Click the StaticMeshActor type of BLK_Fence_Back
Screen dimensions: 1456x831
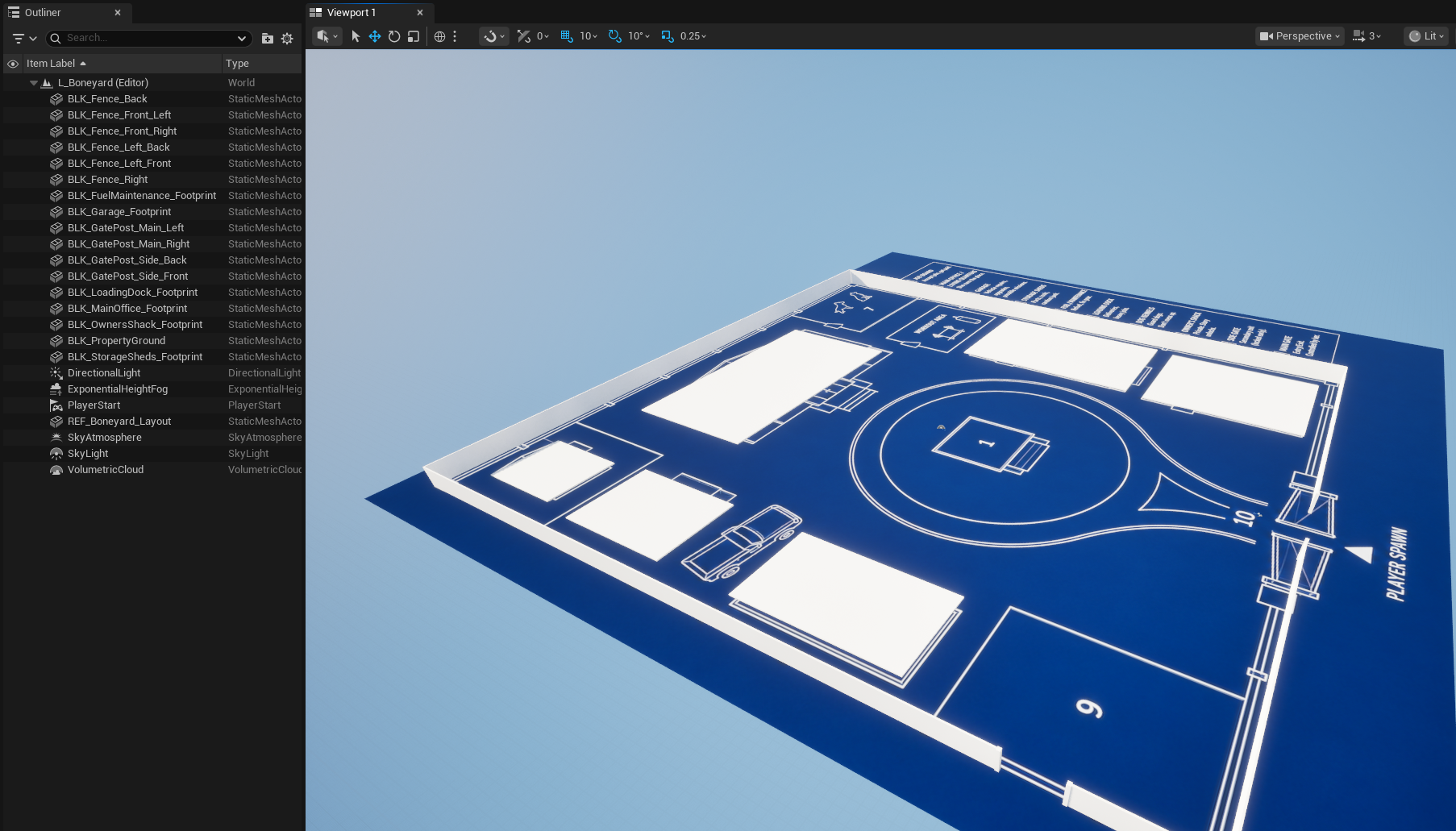[x=264, y=99]
